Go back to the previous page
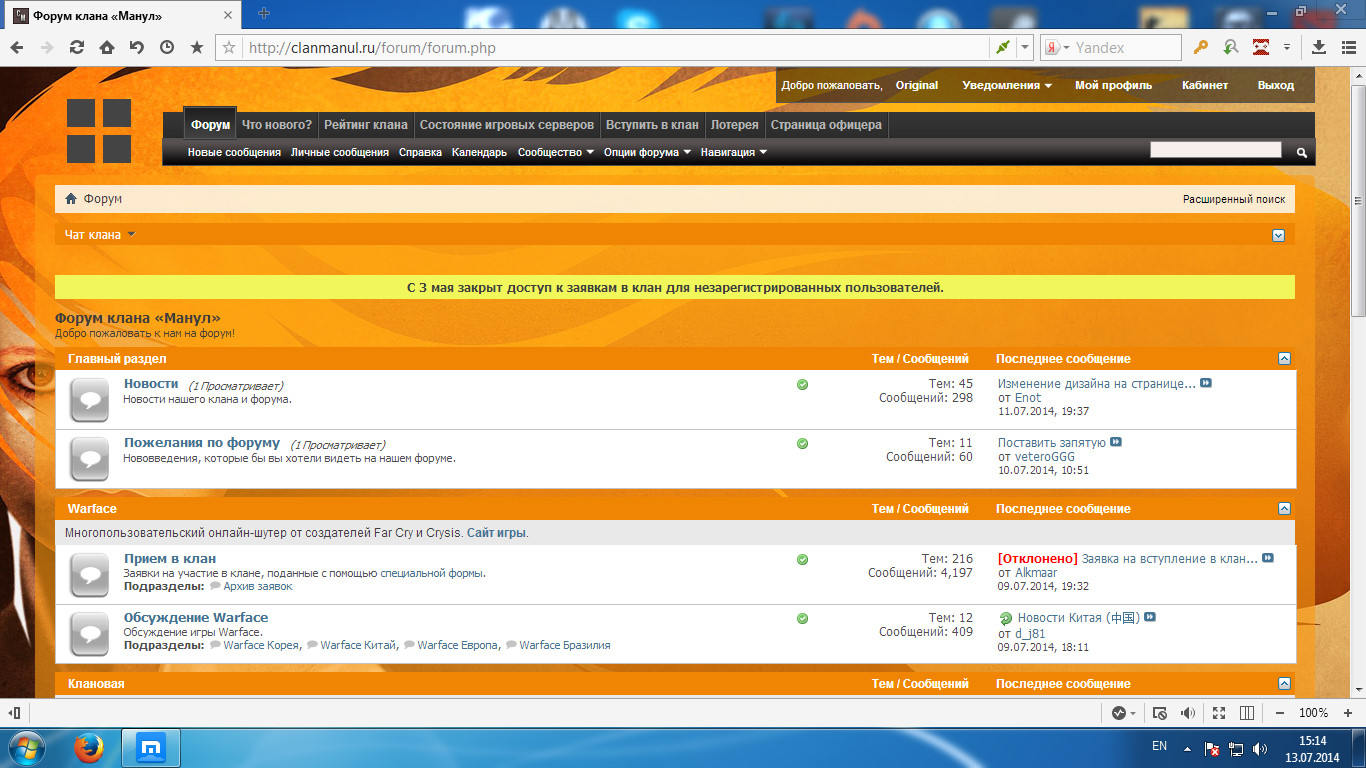This screenshot has width=1366, height=768. point(17,47)
